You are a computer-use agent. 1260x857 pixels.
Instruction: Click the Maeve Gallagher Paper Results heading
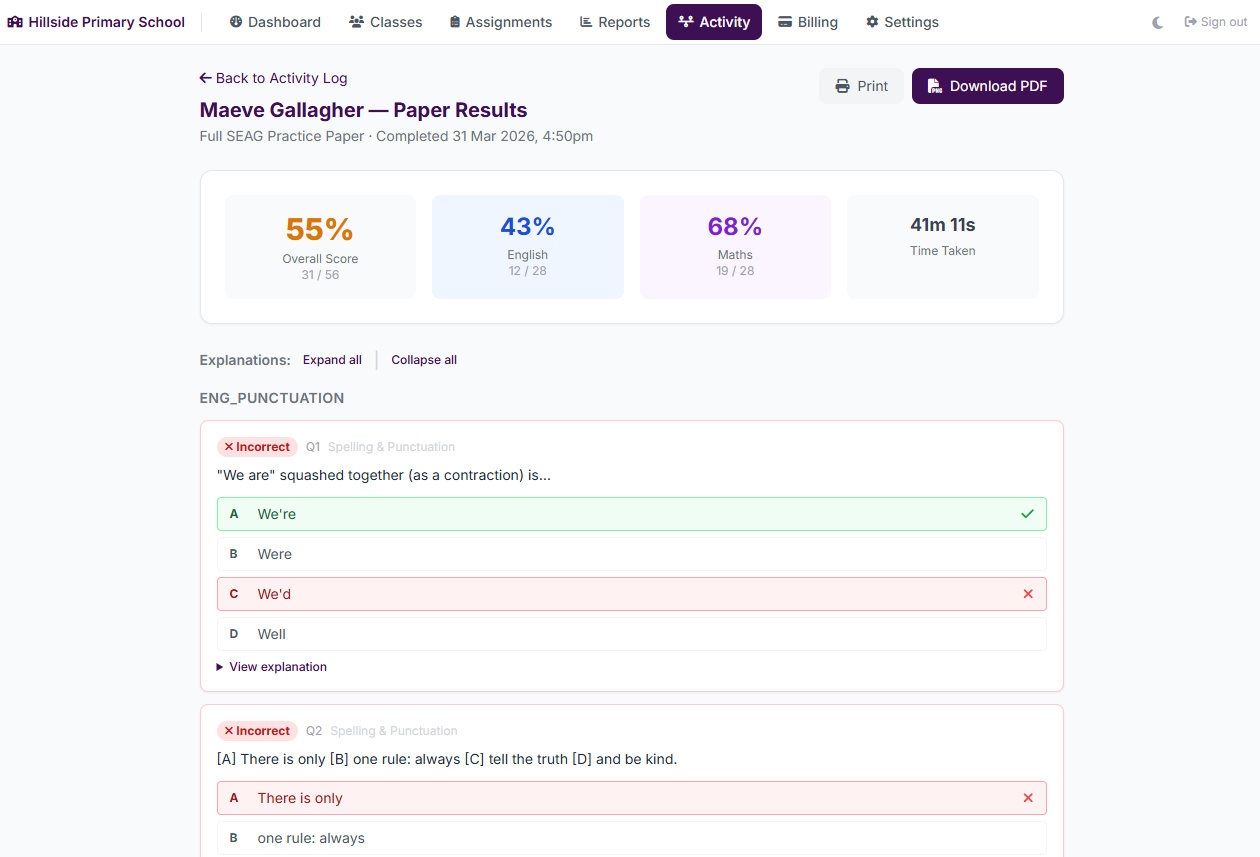click(363, 110)
